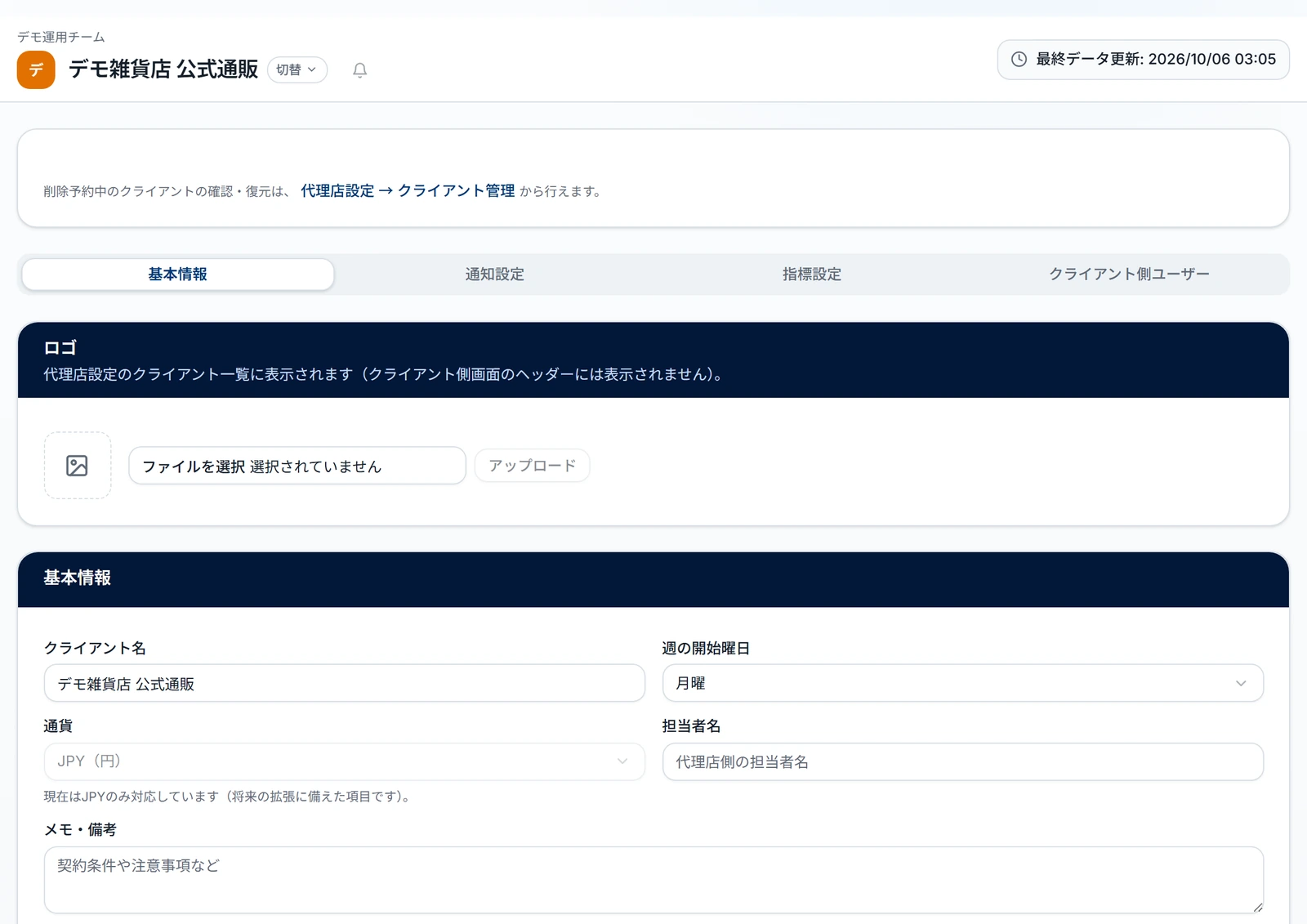The image size is (1307, 924).
Task: Click the ロゴ section heading
Action: point(60,347)
